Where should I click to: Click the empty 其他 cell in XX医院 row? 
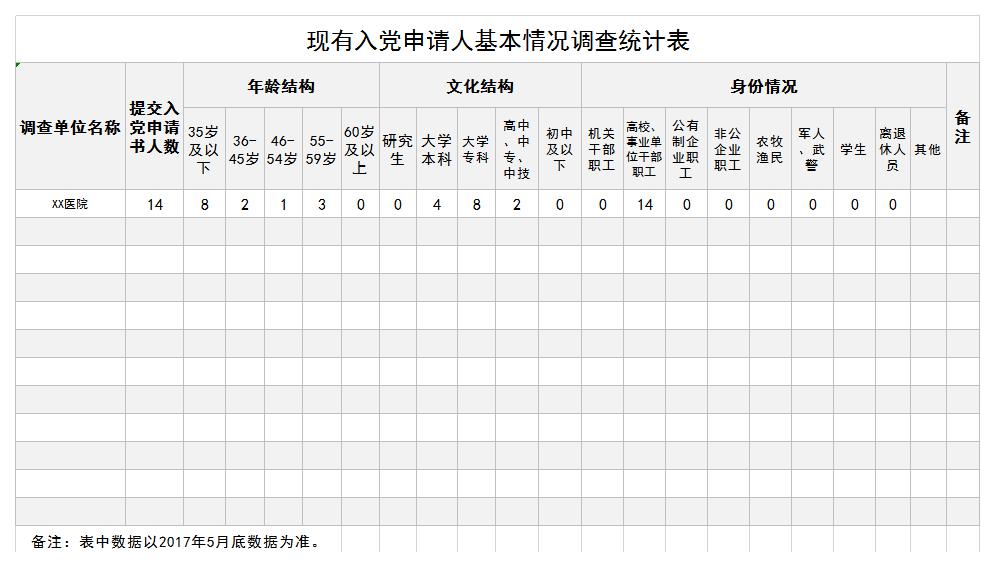click(928, 204)
